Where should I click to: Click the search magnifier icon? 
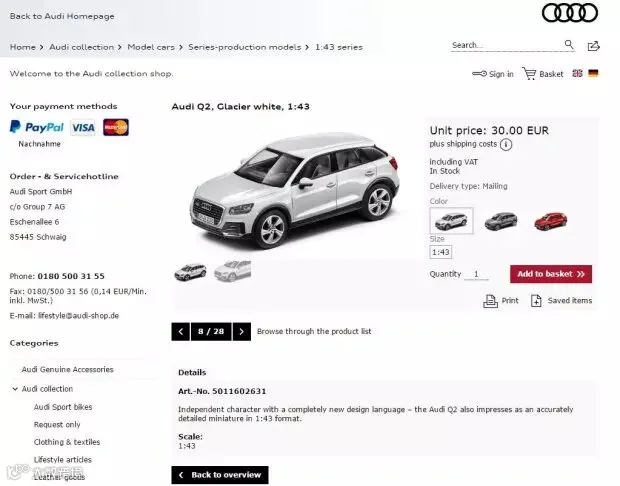569,44
